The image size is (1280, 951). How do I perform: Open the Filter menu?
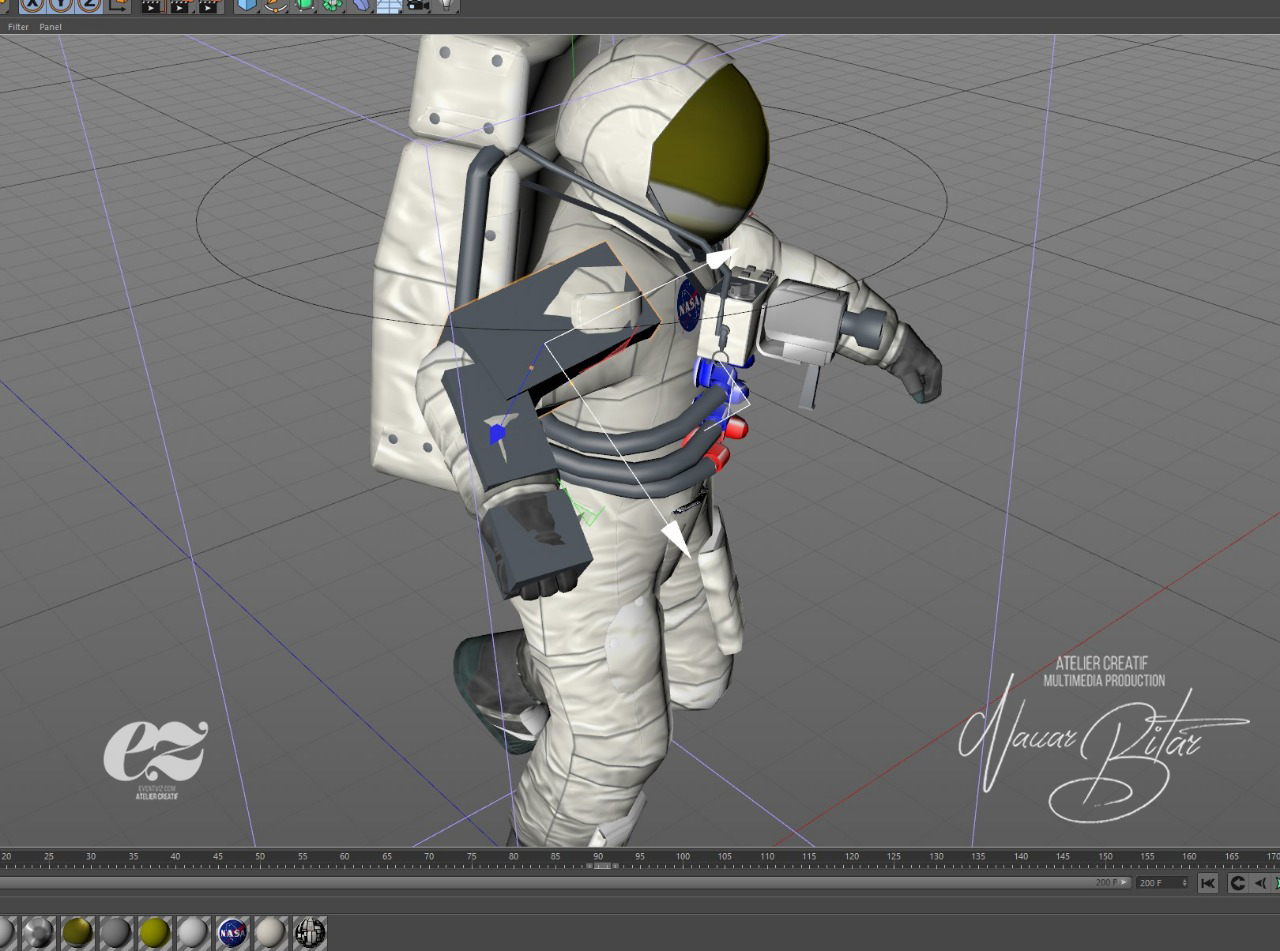coord(18,27)
